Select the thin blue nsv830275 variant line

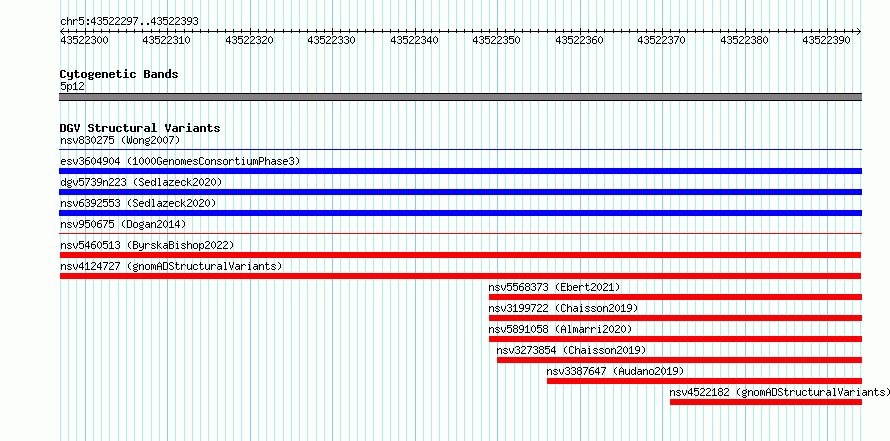[460, 150]
